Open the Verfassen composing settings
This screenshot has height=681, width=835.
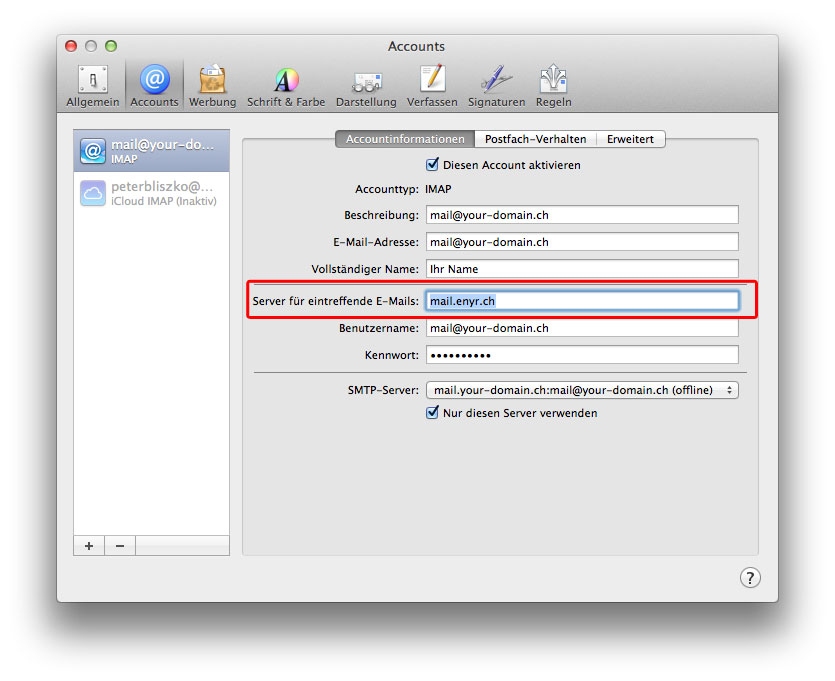click(x=432, y=86)
